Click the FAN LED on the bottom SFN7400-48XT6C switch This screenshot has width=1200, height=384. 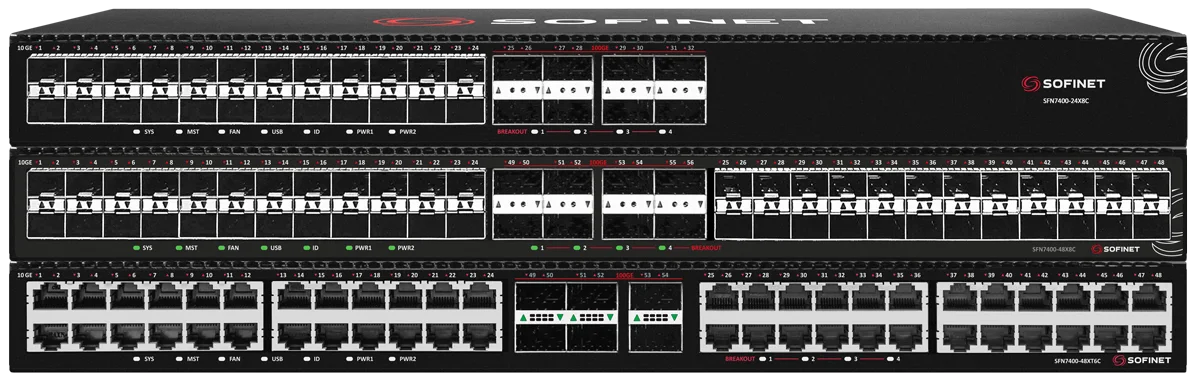click(x=221, y=358)
